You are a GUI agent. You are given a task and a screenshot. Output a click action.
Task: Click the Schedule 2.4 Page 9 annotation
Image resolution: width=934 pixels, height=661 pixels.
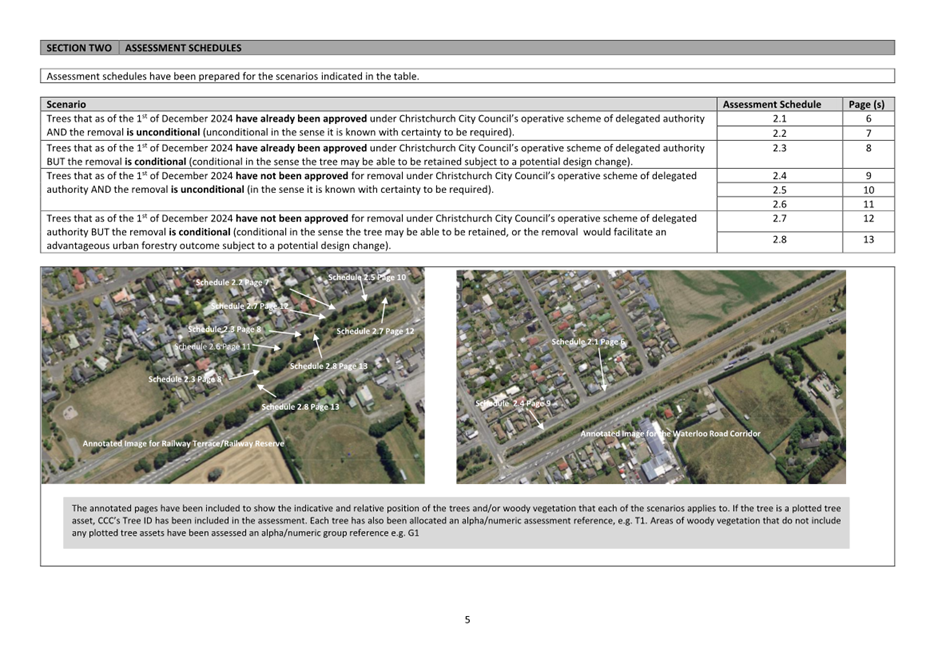point(513,403)
